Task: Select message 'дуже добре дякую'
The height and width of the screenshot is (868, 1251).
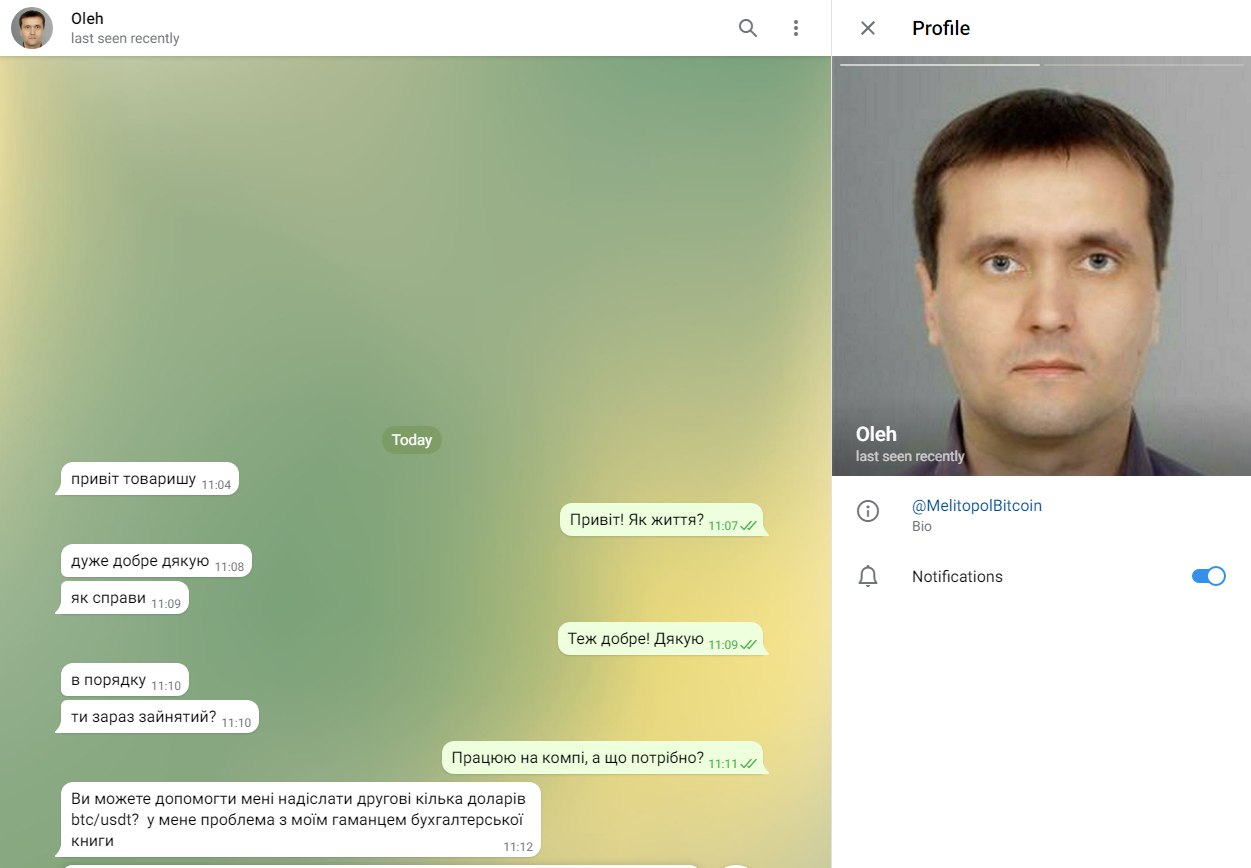Action: [x=156, y=561]
